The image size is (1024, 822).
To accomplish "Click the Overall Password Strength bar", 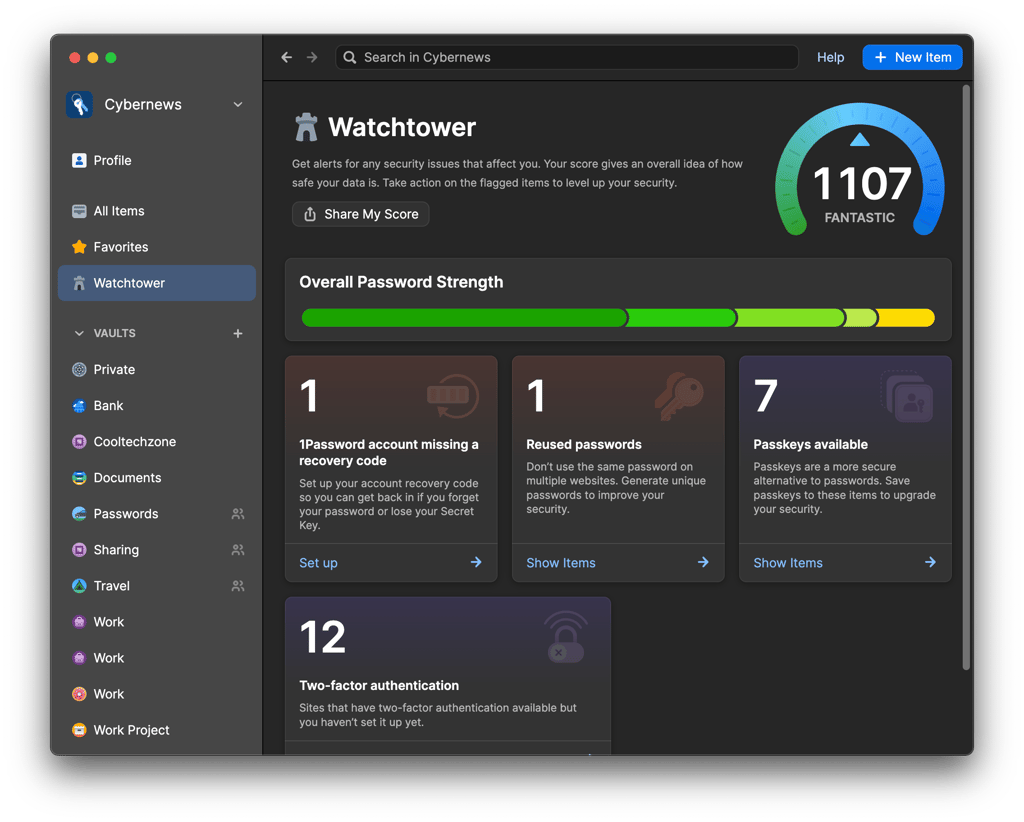I will 618,318.
